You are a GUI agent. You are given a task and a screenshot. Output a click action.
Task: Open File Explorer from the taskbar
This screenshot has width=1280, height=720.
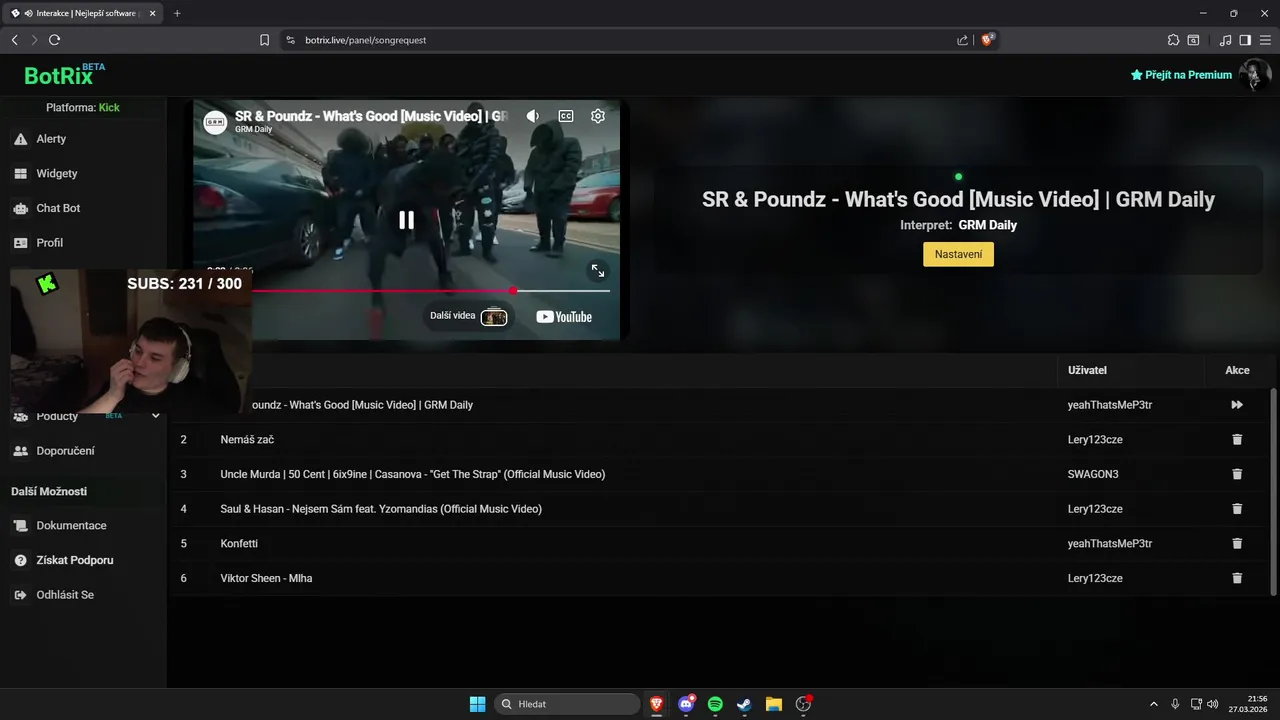773,704
